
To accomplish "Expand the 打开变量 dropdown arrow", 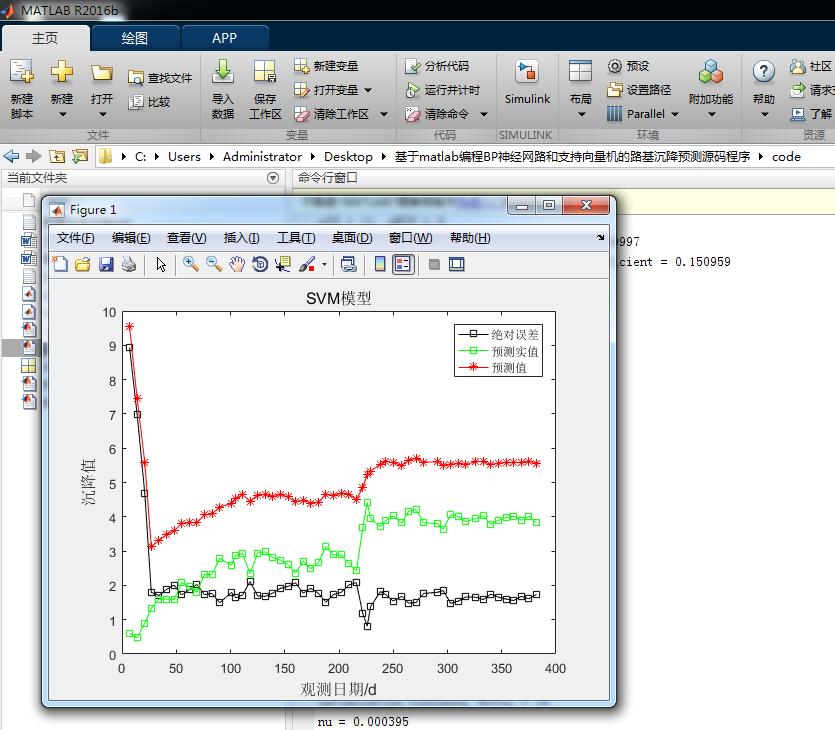I will click(368, 91).
